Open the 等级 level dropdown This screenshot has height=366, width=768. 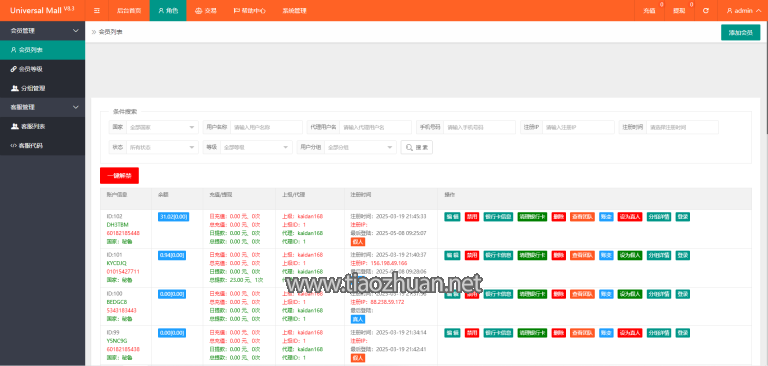pos(256,147)
